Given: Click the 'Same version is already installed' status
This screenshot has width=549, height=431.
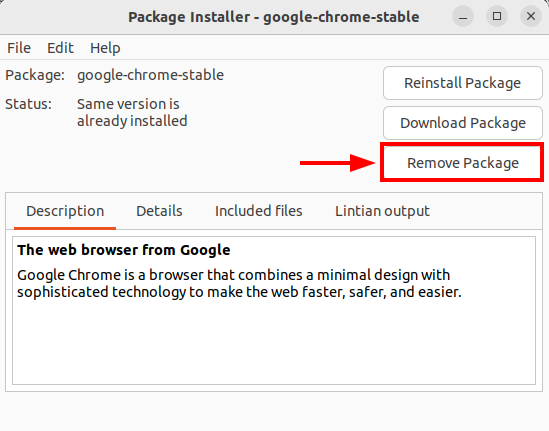Looking at the screenshot, I should pyautogui.click(x=132, y=112).
